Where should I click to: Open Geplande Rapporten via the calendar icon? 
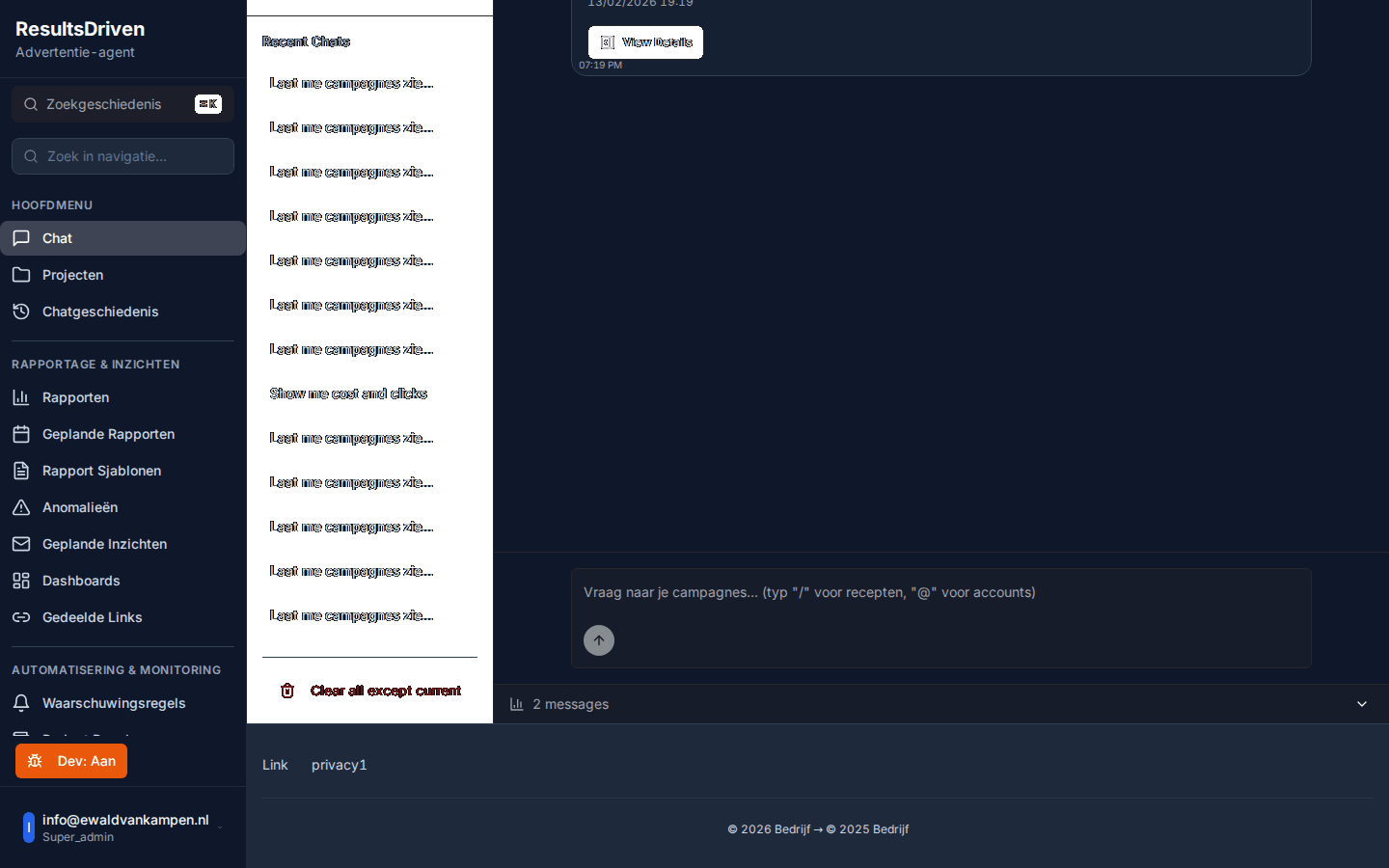tap(20, 434)
